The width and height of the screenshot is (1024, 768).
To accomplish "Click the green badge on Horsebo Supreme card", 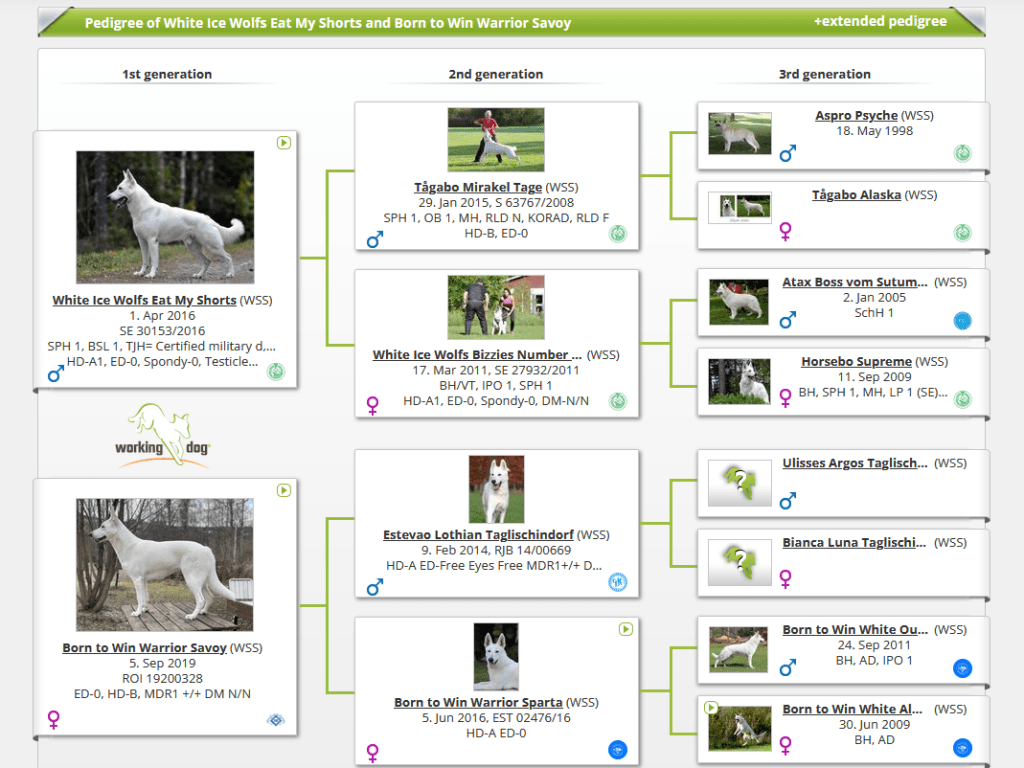I will [962, 399].
